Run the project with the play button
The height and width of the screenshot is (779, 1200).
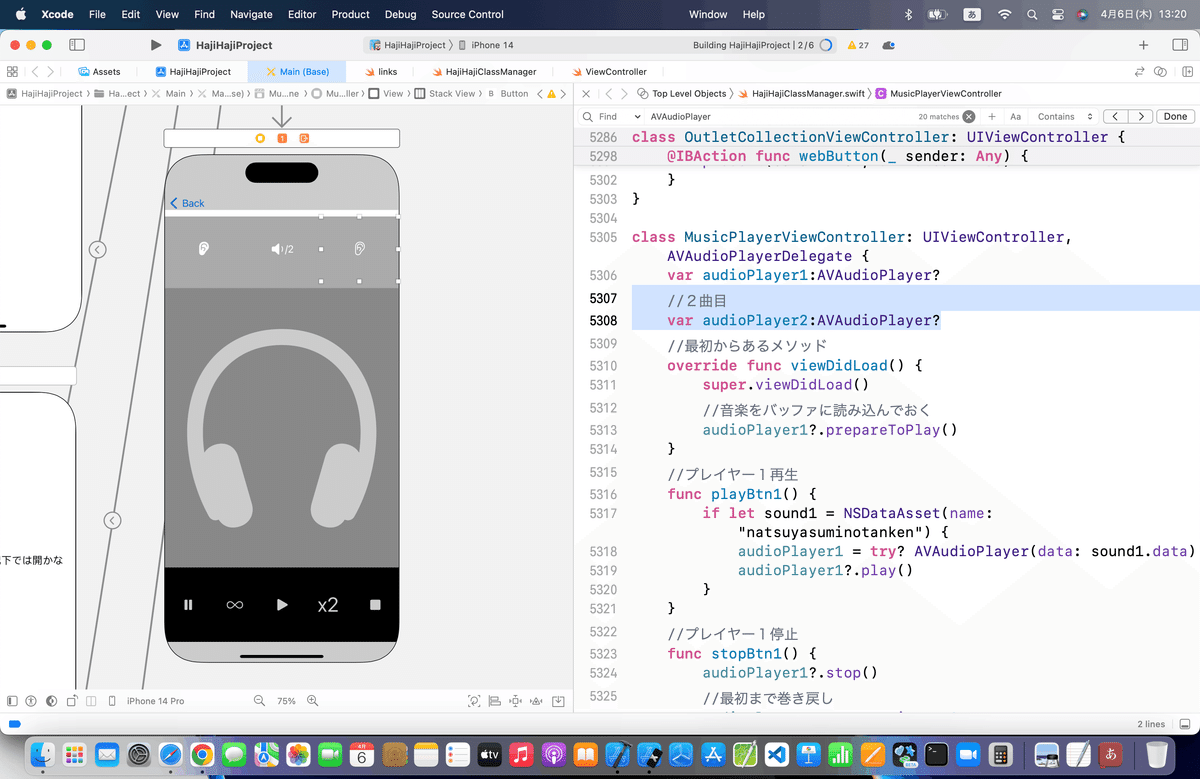[x=155, y=45]
